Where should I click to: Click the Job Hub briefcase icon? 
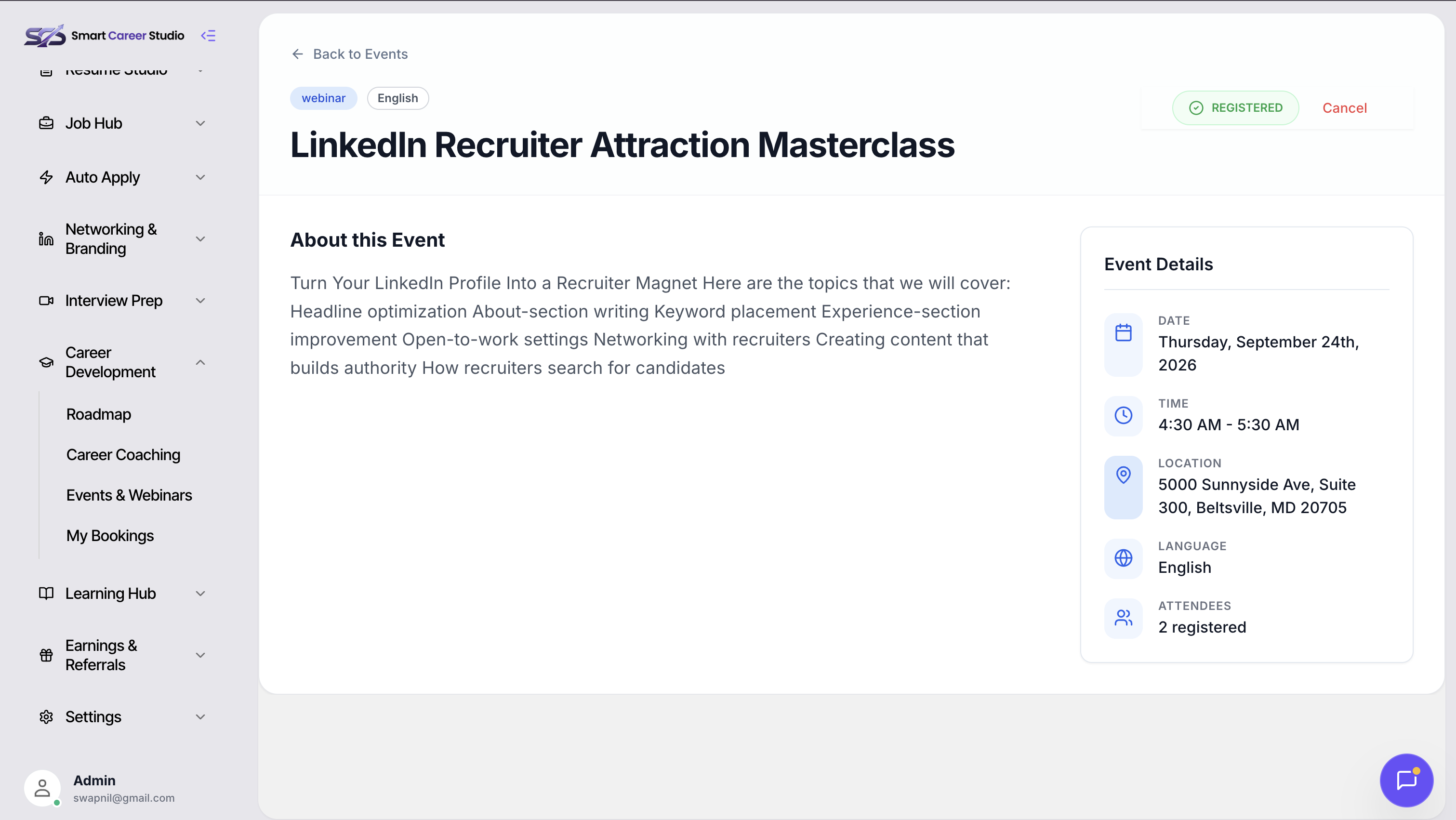[46, 123]
